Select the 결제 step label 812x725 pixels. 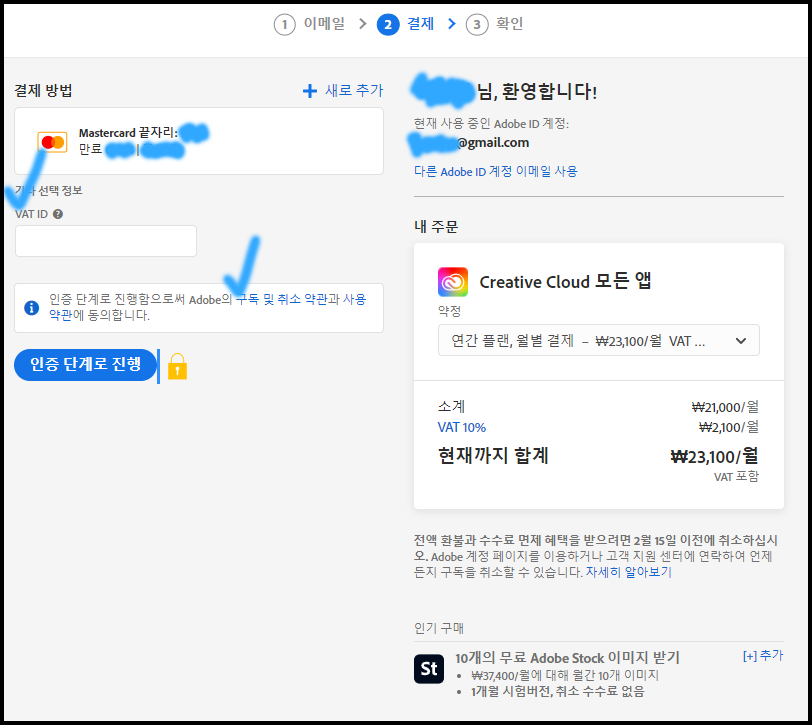point(420,23)
